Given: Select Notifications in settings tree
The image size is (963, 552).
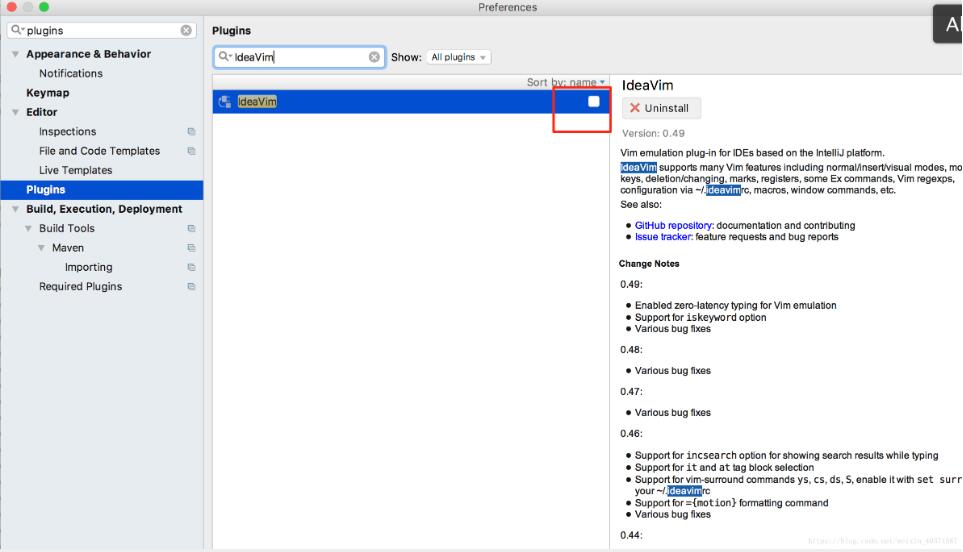Looking at the screenshot, I should point(71,73).
